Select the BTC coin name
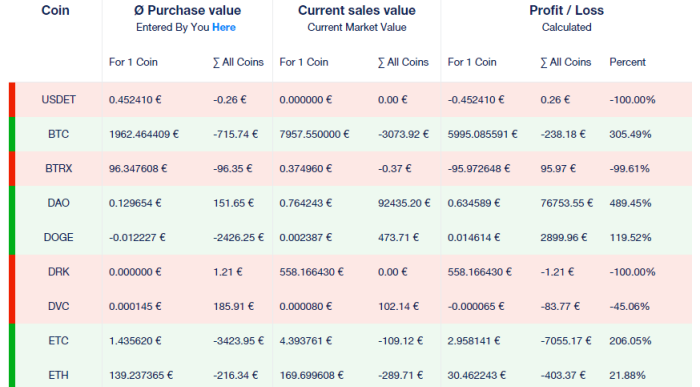This screenshot has height=387, width=700. coord(58,134)
